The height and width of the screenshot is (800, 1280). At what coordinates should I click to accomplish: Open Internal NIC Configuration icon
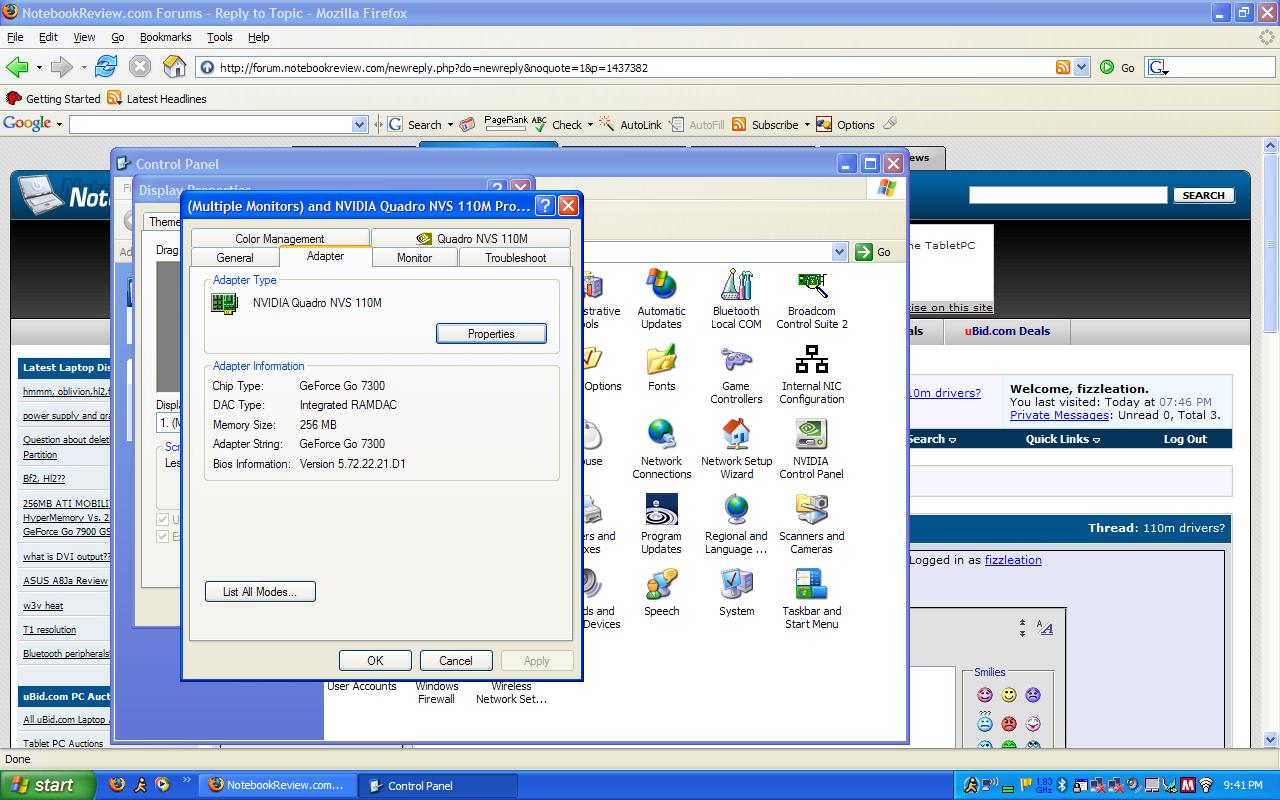point(811,374)
